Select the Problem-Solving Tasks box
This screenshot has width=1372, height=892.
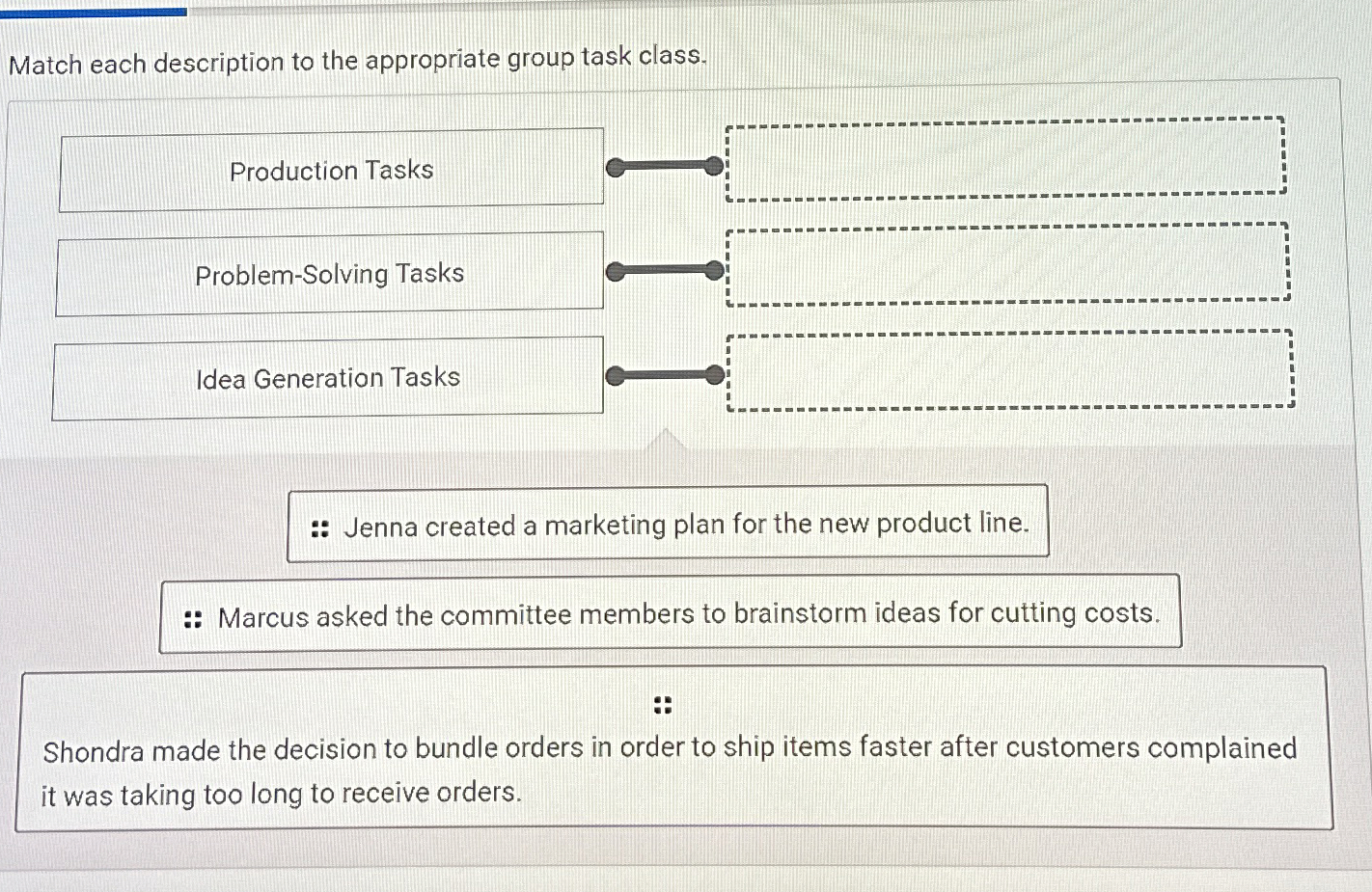point(330,275)
